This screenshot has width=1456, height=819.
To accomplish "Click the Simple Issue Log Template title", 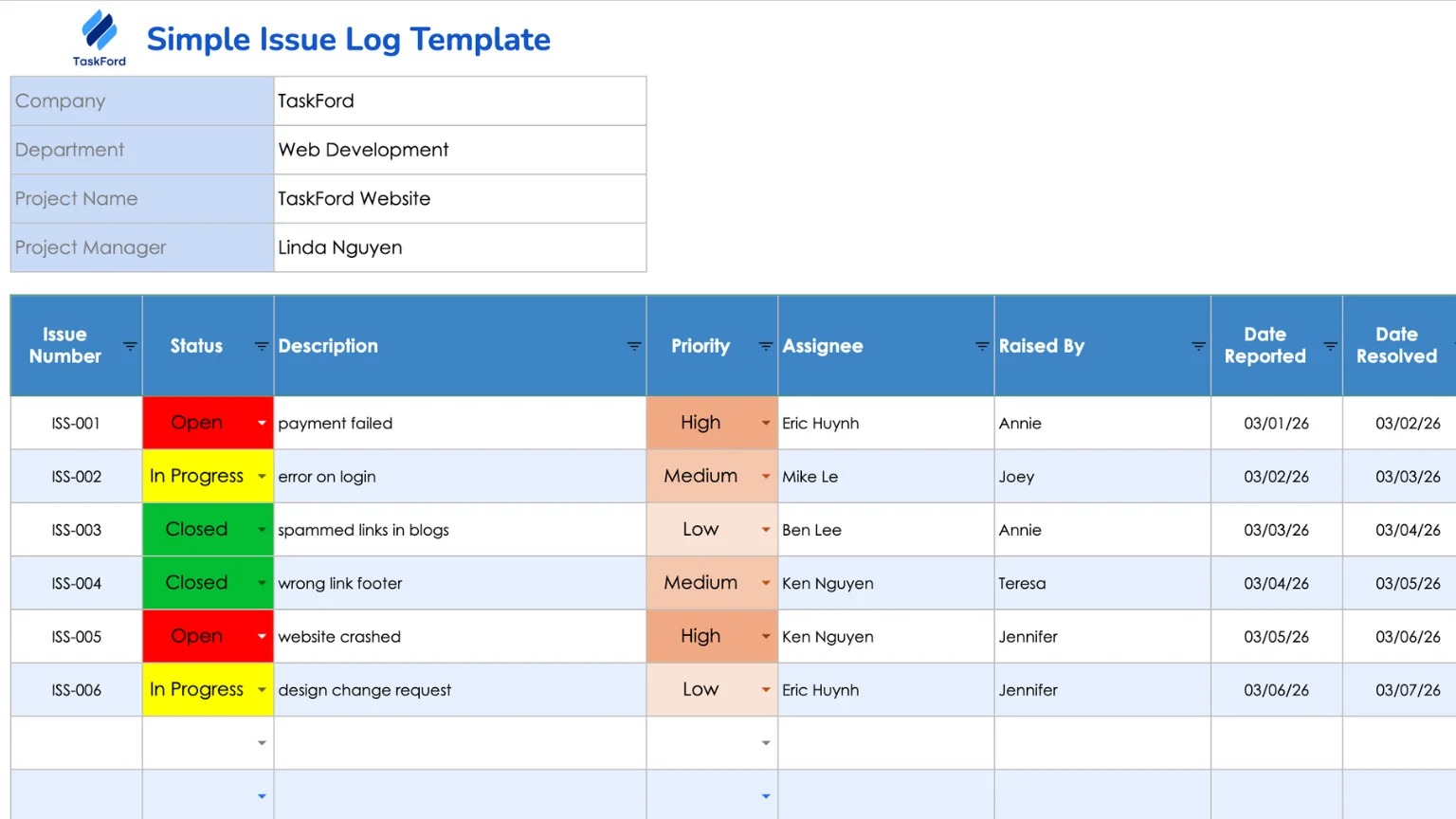I will click(348, 40).
